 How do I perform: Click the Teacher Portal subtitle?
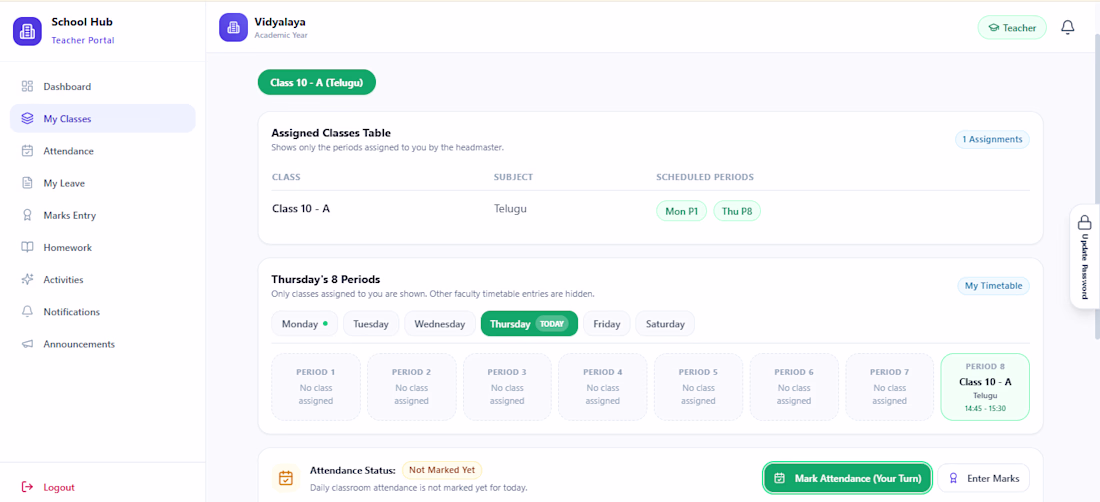(83, 40)
